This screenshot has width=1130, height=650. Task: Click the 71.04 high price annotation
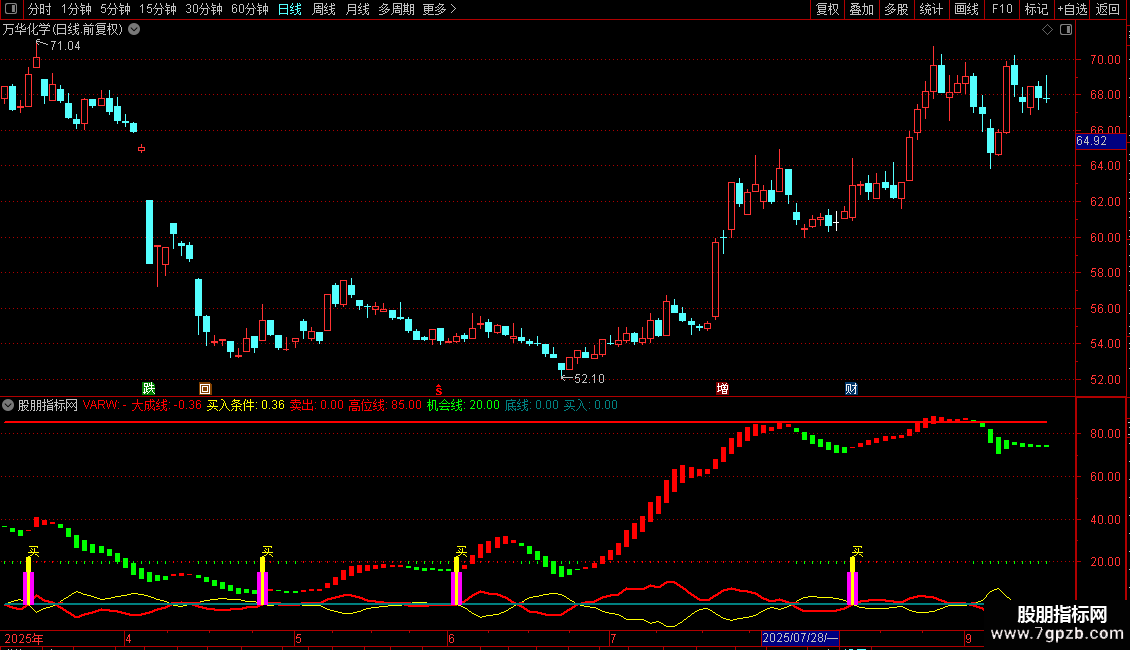[65, 46]
